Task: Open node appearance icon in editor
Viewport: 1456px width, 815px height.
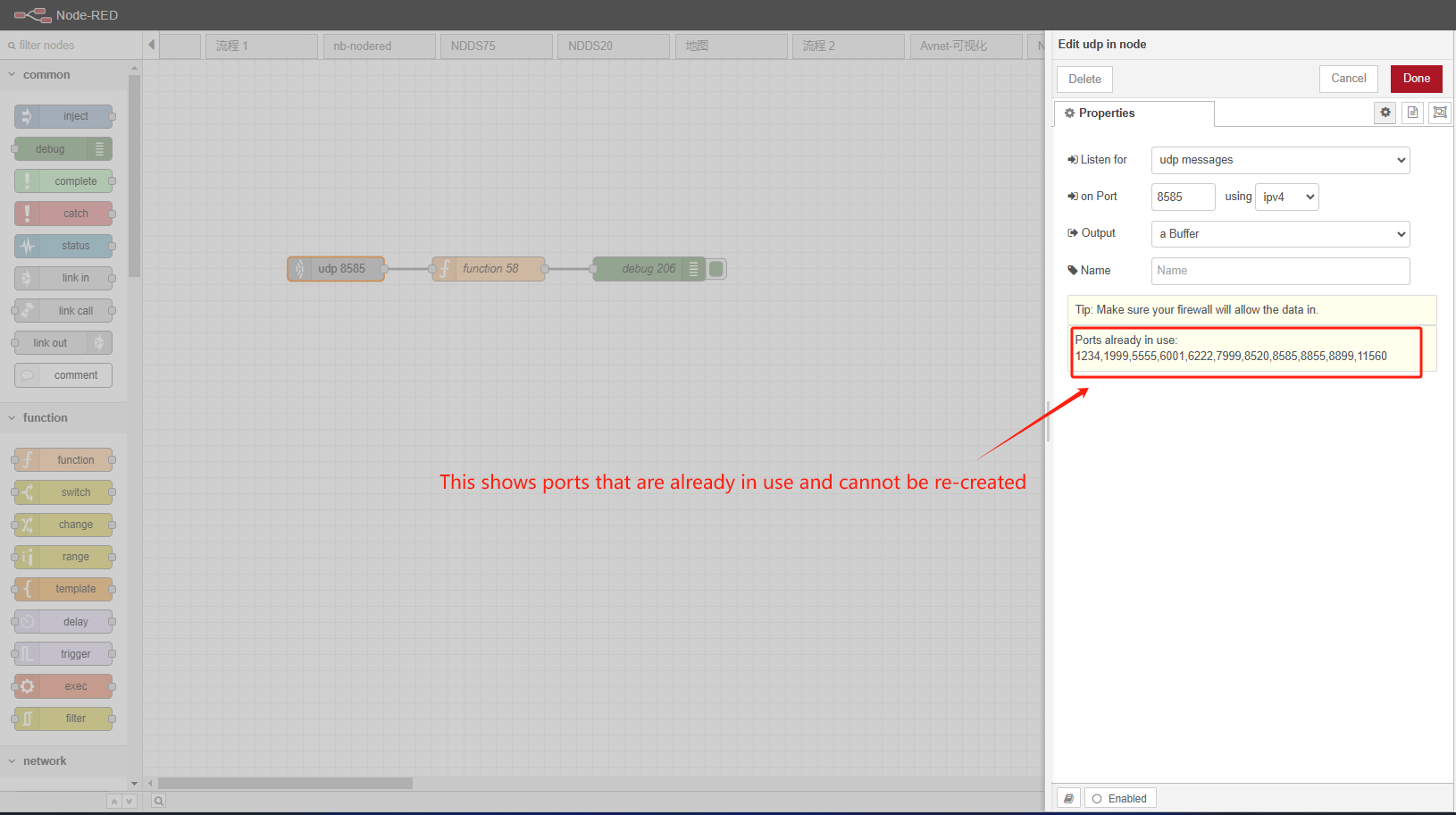Action: click(x=1440, y=113)
